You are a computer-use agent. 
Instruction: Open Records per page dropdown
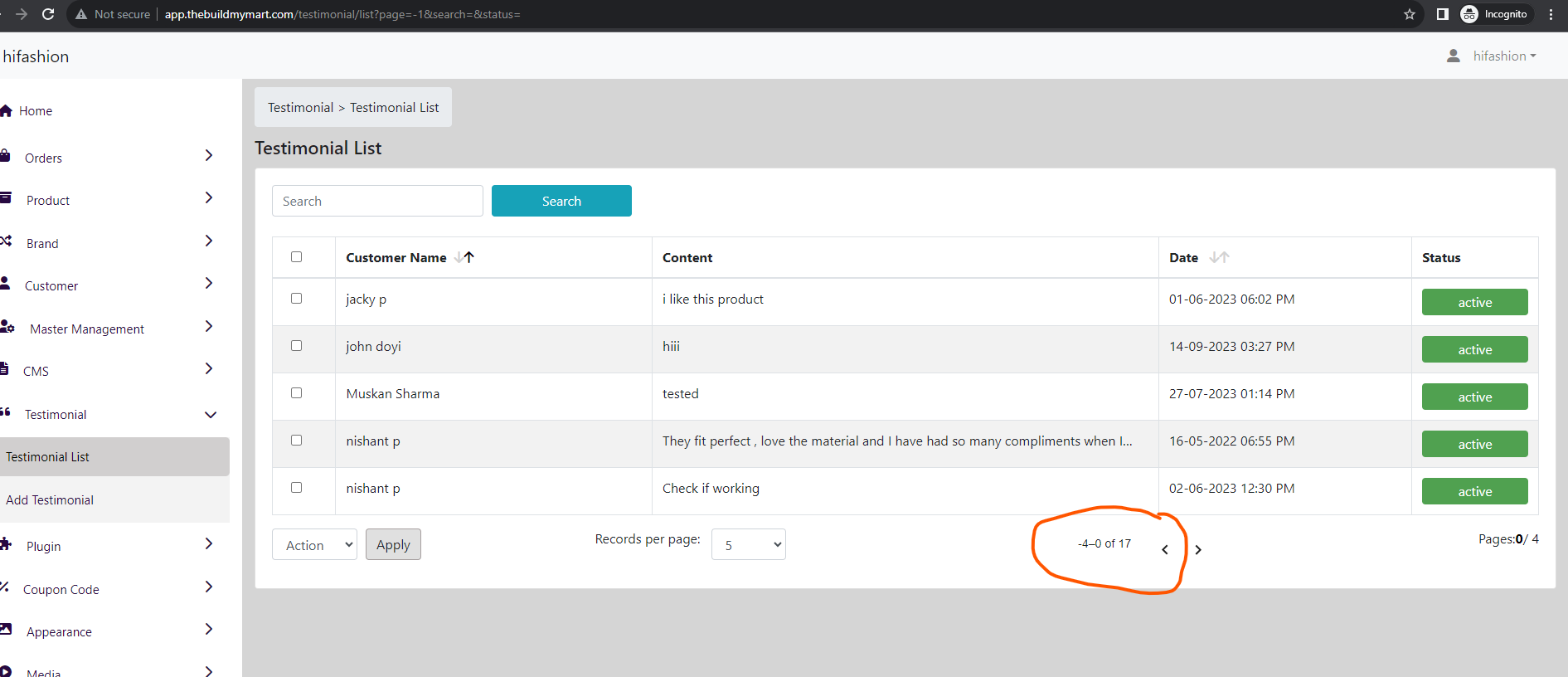click(x=748, y=544)
